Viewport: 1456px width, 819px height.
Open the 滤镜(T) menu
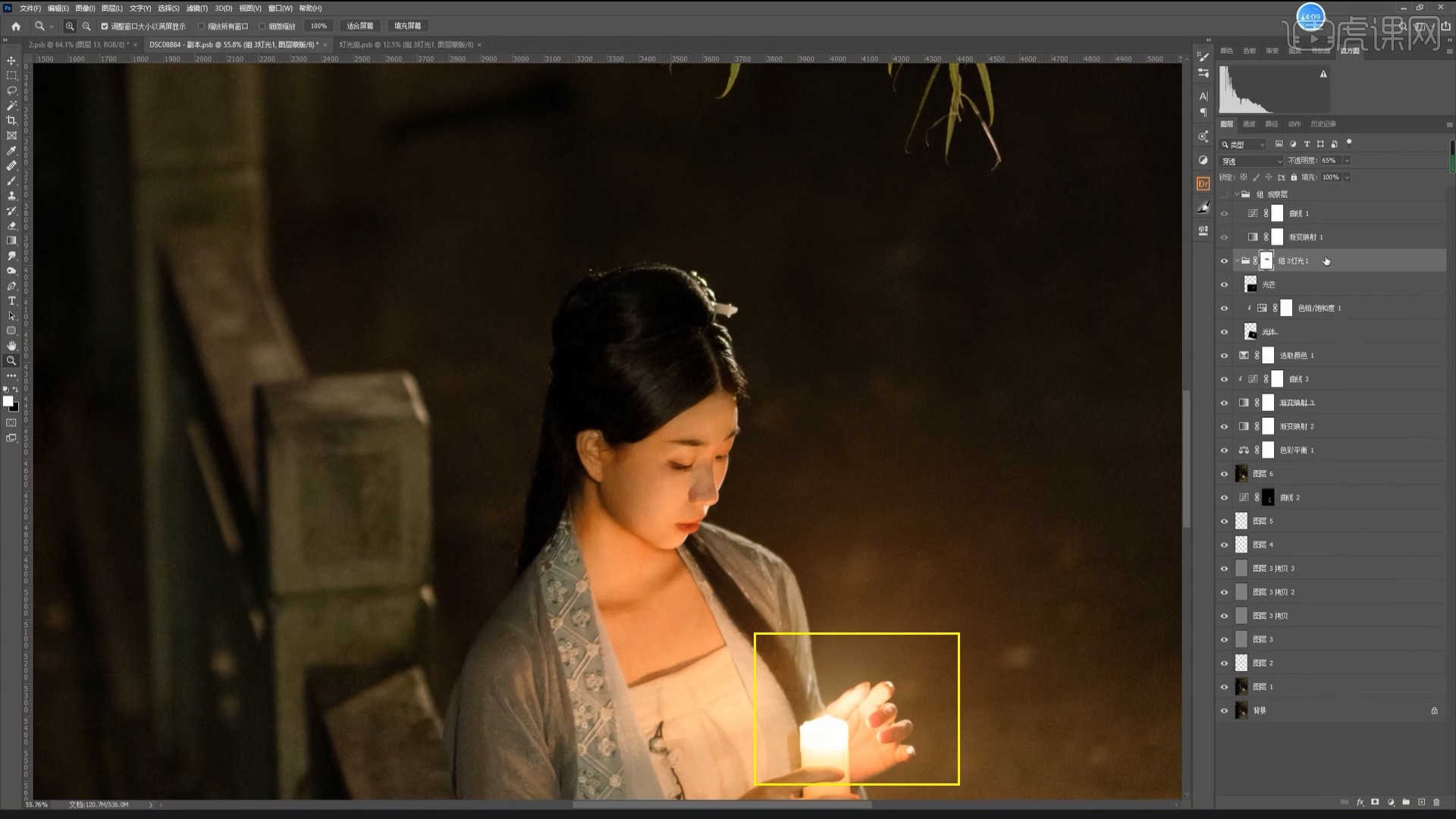pos(197,8)
